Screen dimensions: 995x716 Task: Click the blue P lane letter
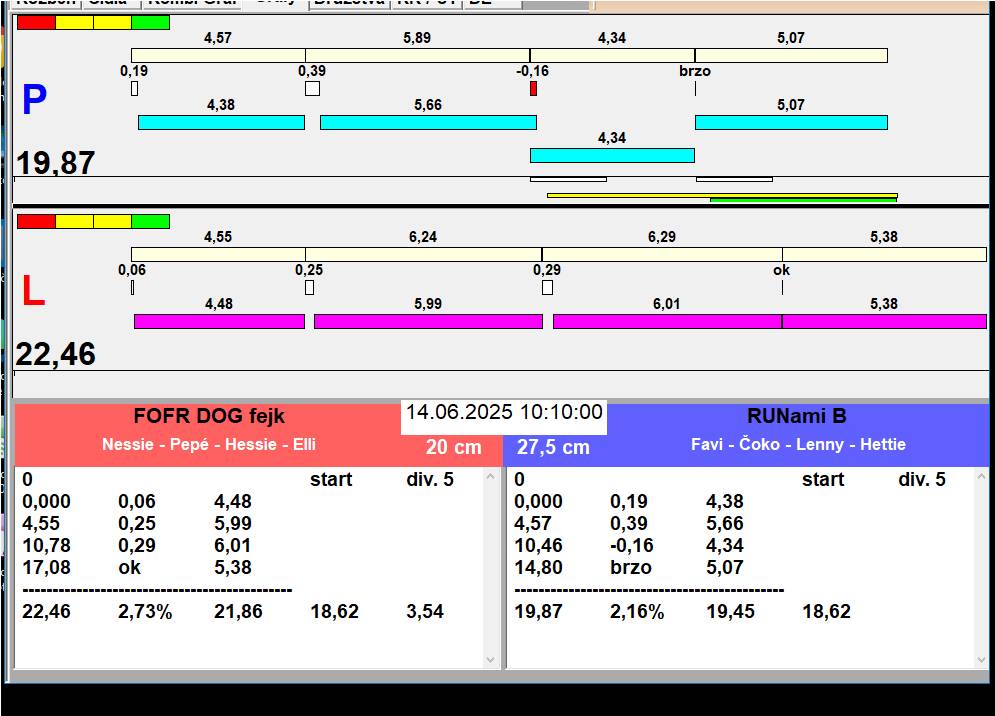point(34,100)
